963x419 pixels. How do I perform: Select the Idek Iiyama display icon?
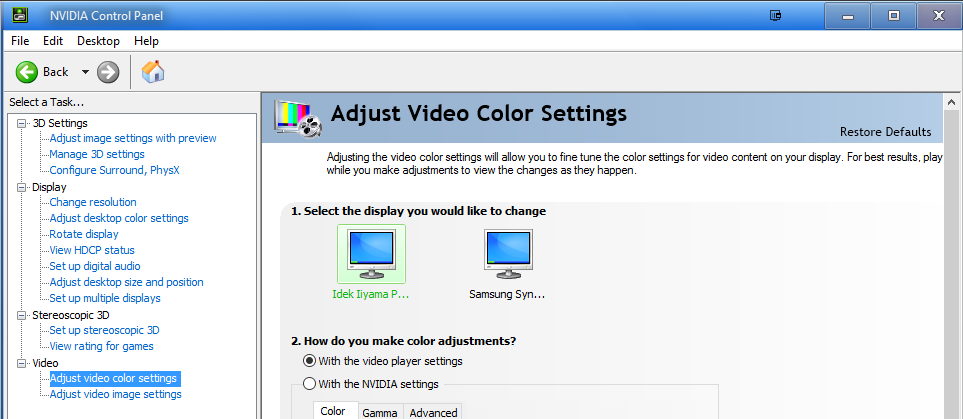[x=371, y=254]
